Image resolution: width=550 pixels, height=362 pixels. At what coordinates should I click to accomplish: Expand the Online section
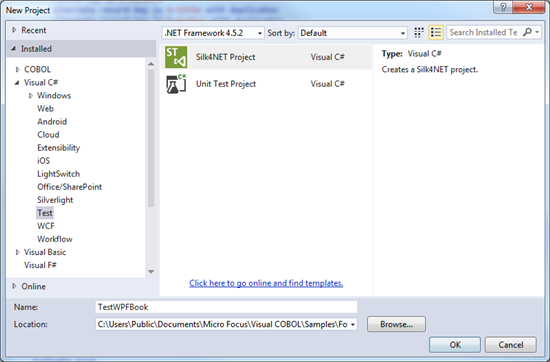pyautogui.click(x=14, y=286)
